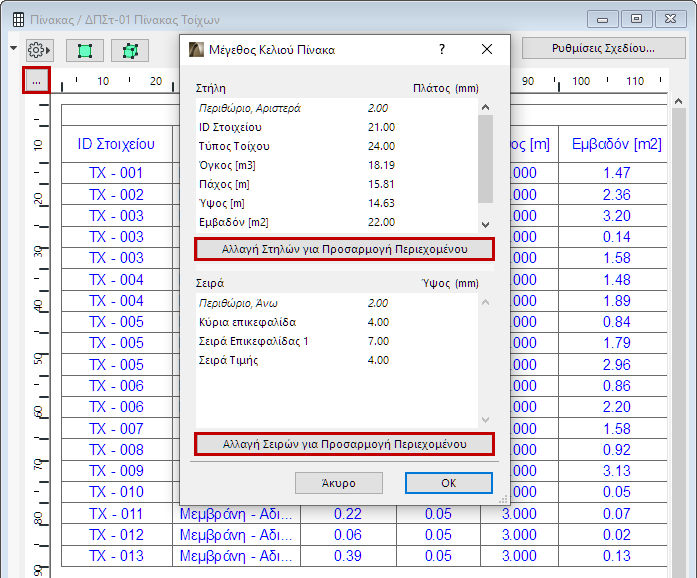Viewport: 697px width, 578px height.
Task: Edit the width value of ID Στοιχείου
Action: (x=381, y=127)
